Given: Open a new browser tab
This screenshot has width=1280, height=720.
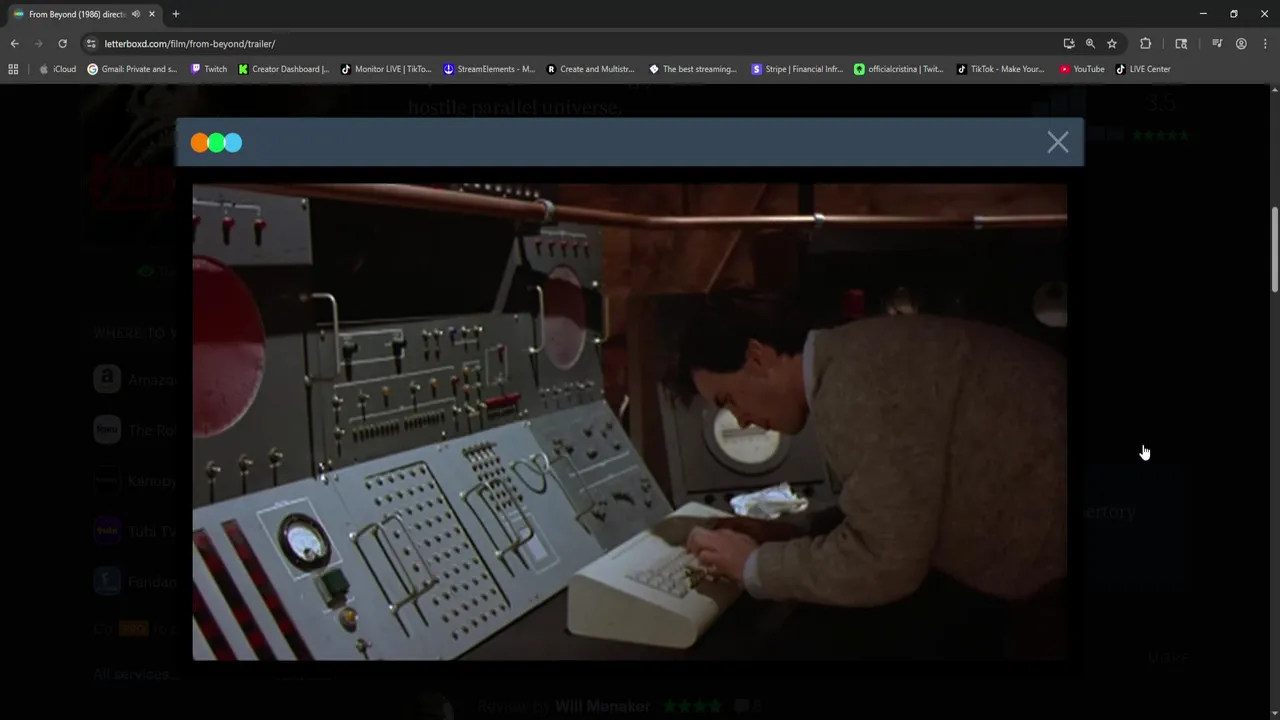Looking at the screenshot, I should [x=176, y=14].
